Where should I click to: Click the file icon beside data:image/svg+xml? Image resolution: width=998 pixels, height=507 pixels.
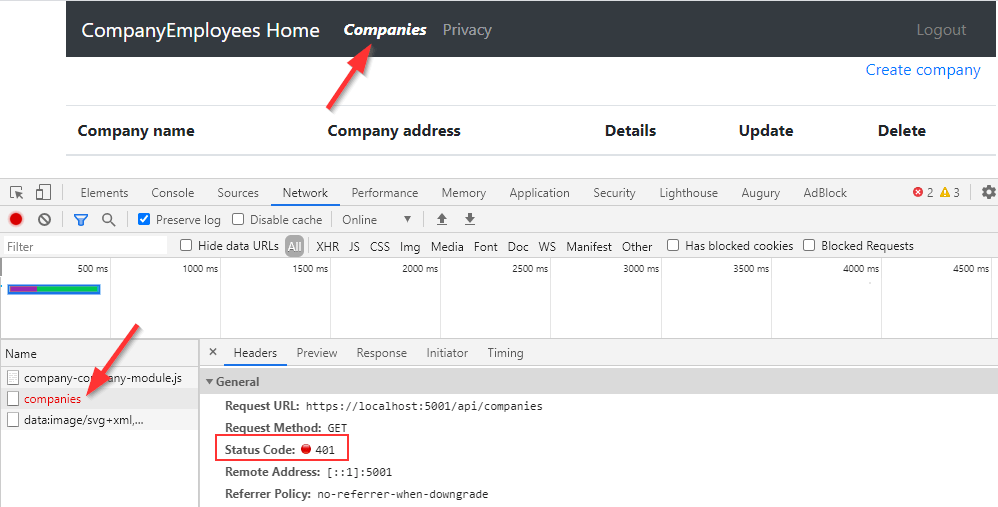[13, 420]
